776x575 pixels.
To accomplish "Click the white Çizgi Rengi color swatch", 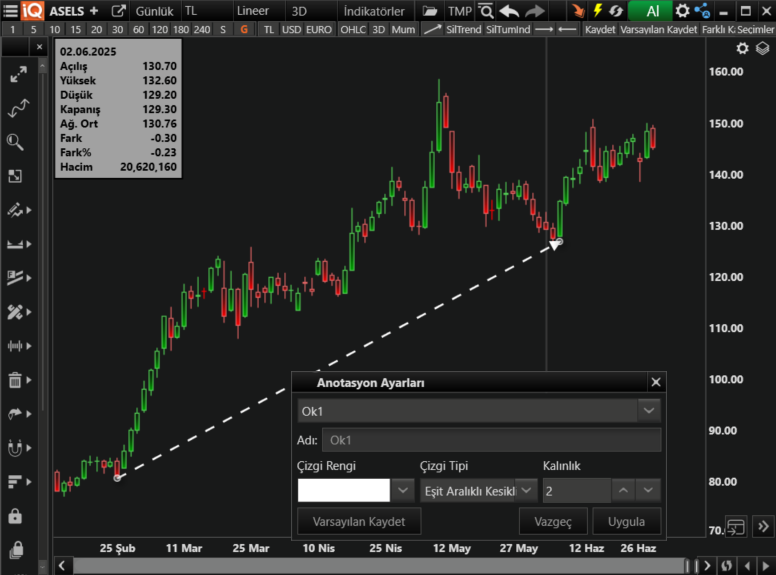I will [x=343, y=491].
